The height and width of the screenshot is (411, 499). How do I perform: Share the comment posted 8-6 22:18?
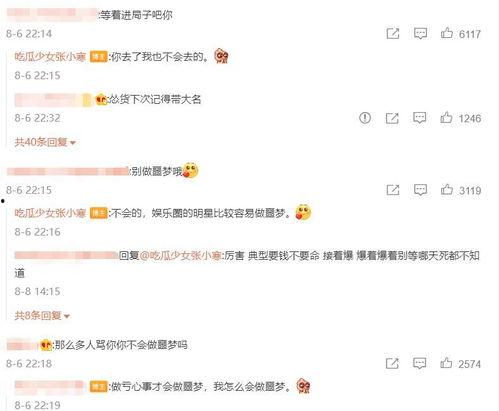coord(392,363)
